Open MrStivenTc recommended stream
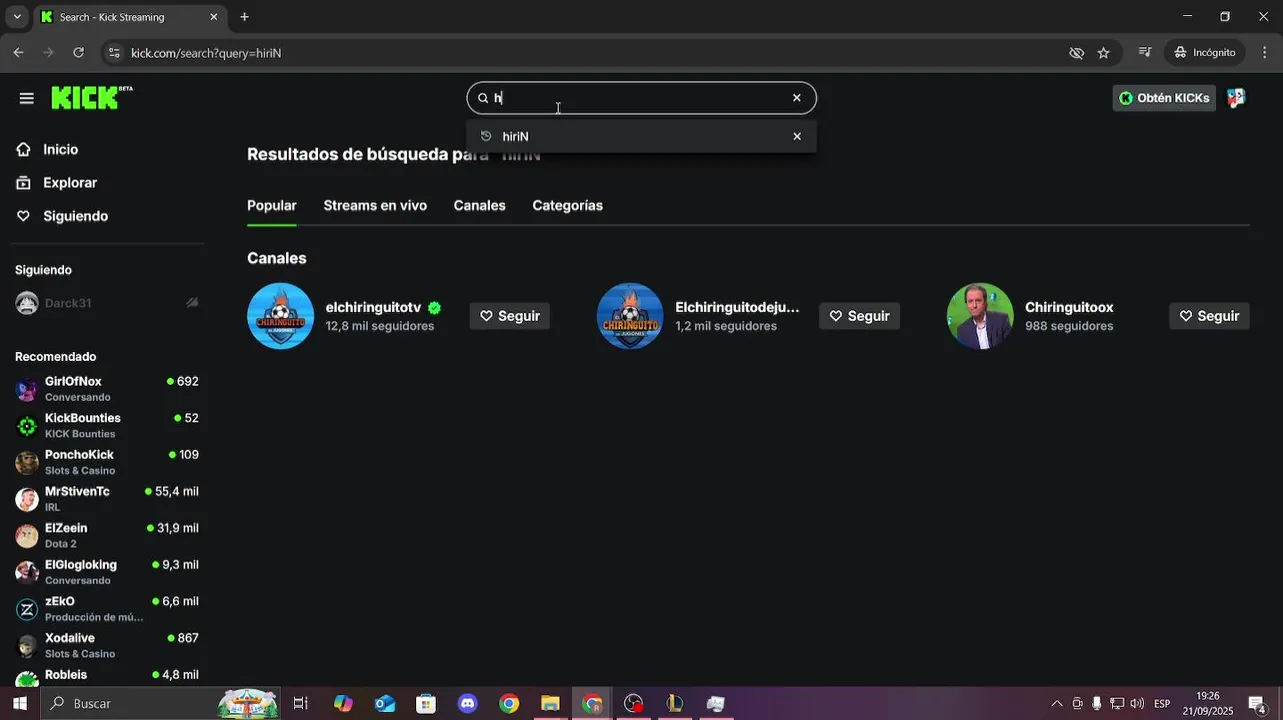This screenshot has width=1283, height=720. click(x=107, y=499)
